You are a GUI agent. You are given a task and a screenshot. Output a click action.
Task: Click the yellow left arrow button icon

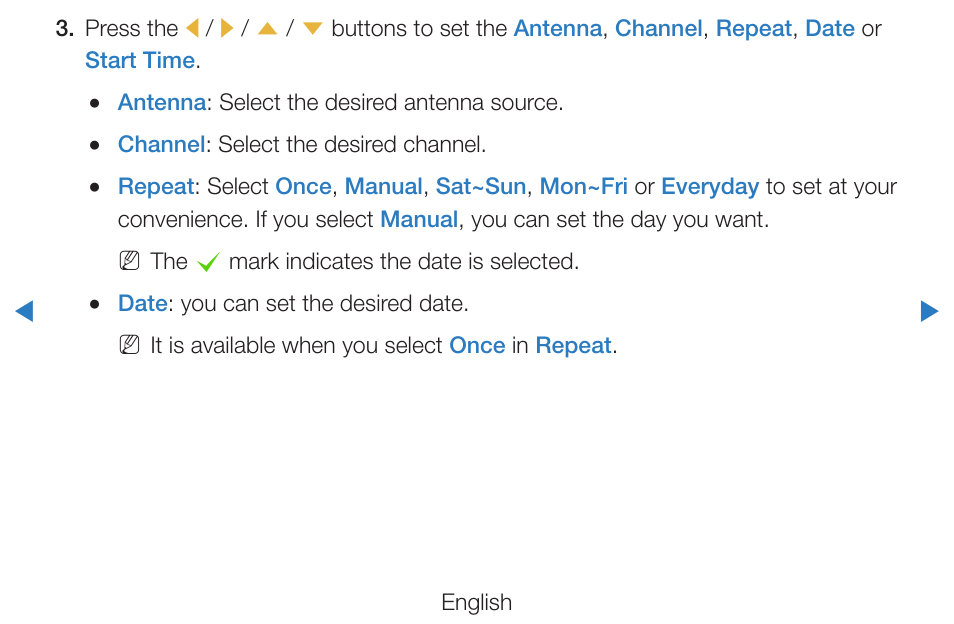click(x=192, y=28)
